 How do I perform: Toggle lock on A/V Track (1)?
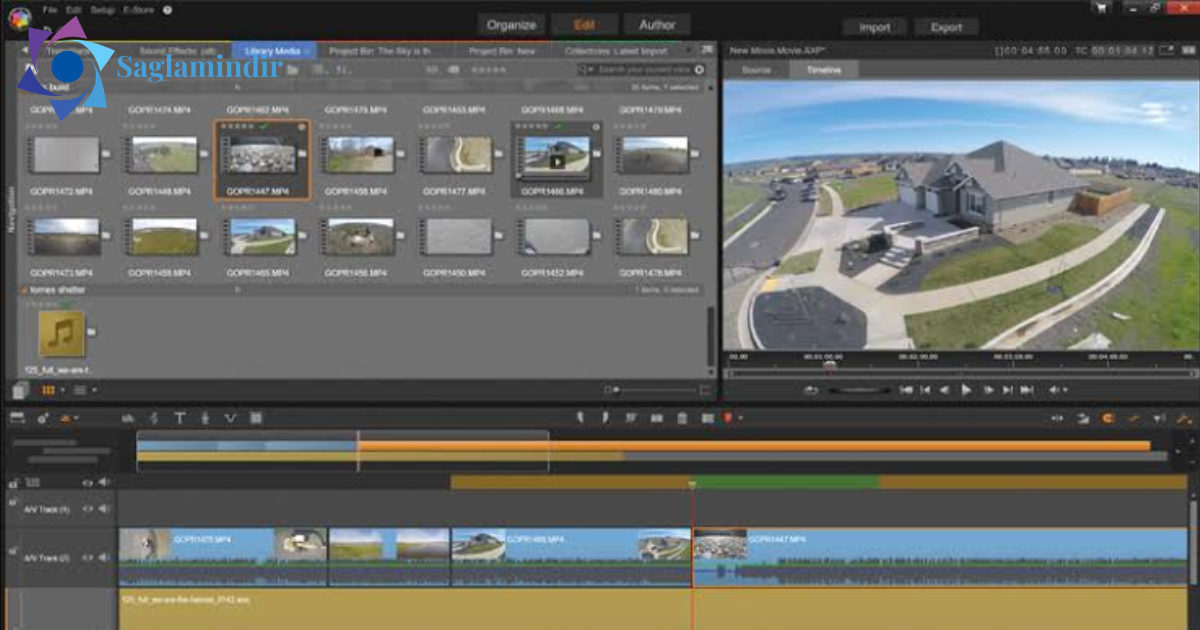13,500
